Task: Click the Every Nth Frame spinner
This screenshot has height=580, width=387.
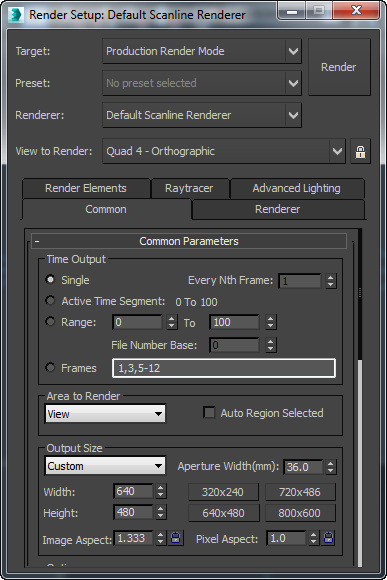Action: pos(330,281)
